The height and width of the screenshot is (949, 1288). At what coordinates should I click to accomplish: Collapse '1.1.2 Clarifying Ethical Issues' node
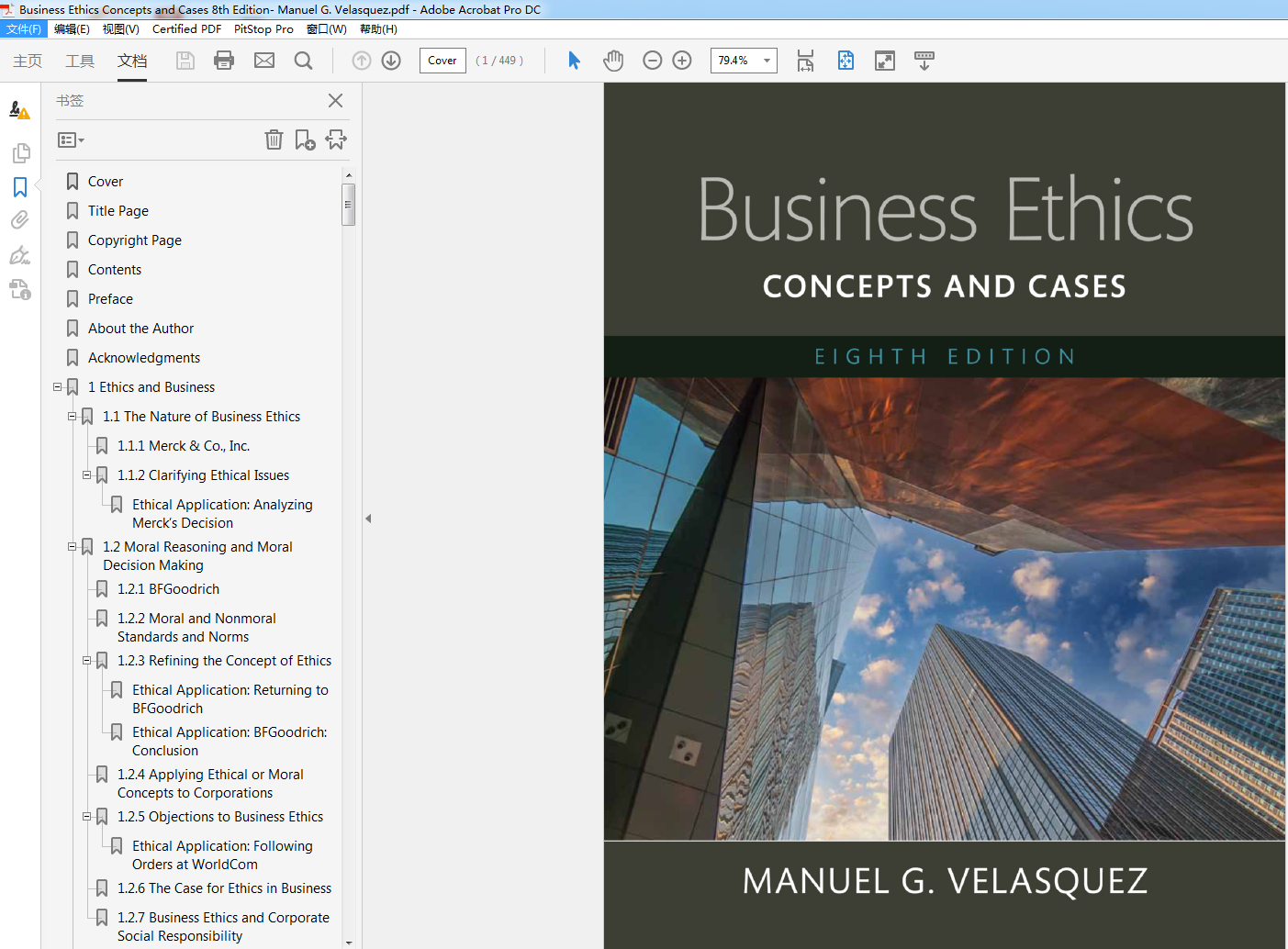[86, 475]
